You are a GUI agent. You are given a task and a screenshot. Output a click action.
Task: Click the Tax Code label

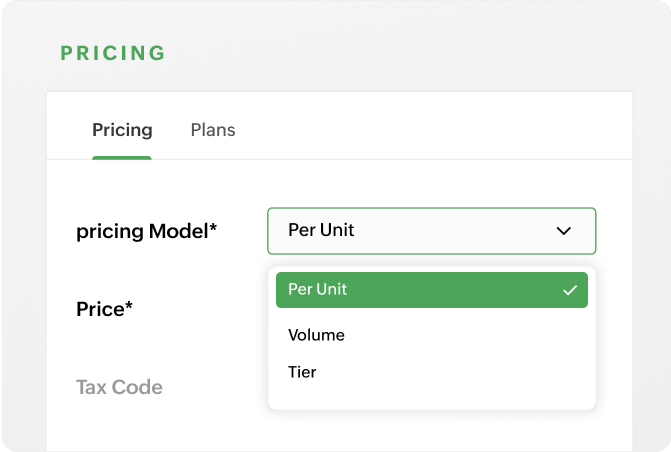[x=119, y=387]
